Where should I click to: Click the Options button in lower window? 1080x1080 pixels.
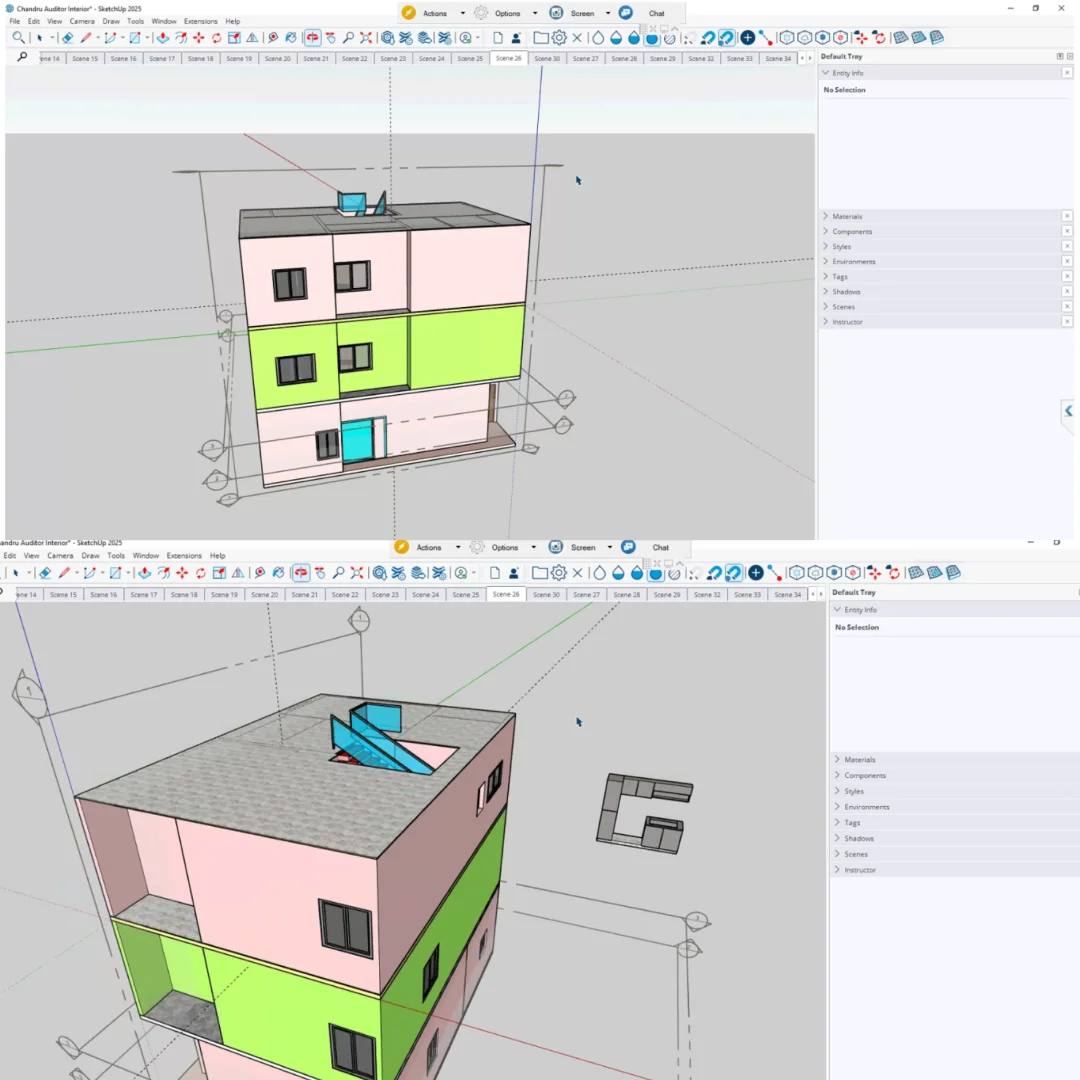[x=505, y=547]
